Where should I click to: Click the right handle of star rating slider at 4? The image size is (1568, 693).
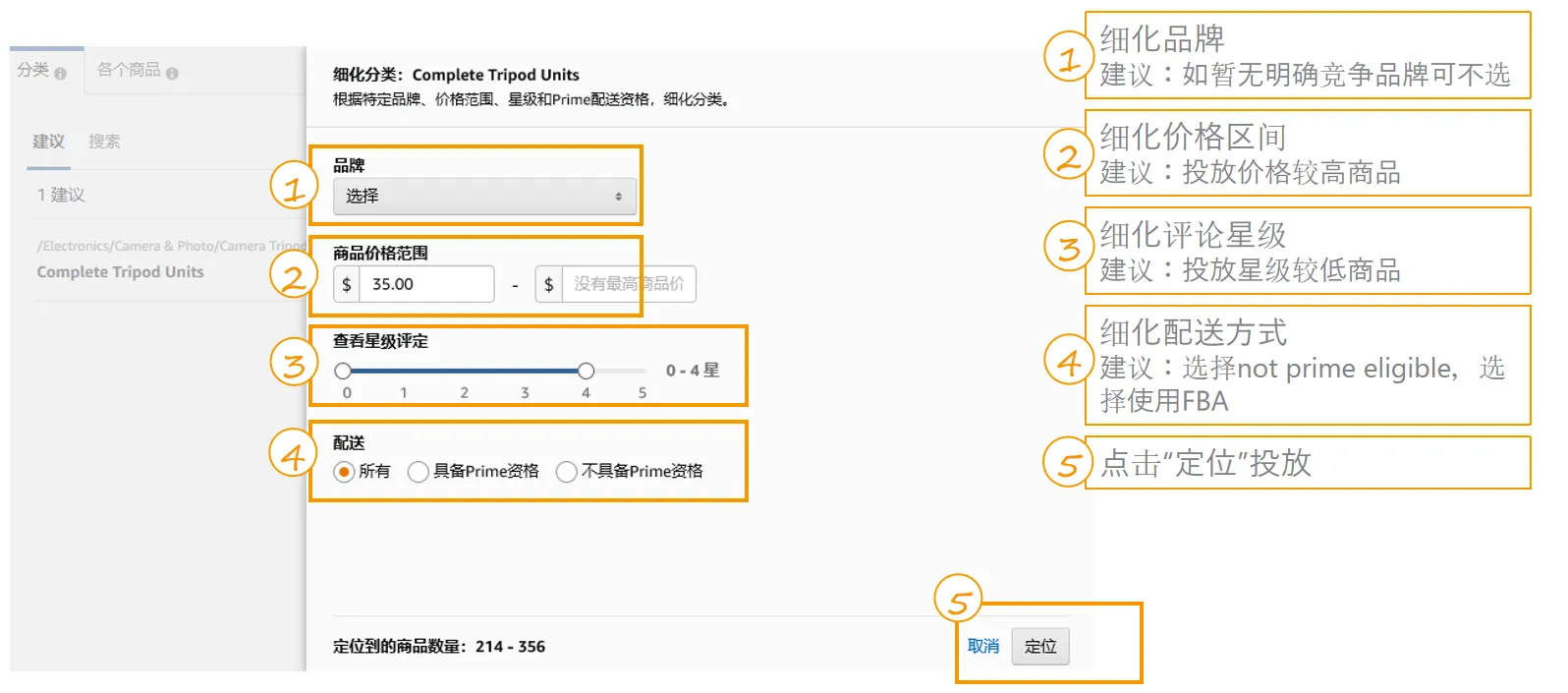coord(586,371)
